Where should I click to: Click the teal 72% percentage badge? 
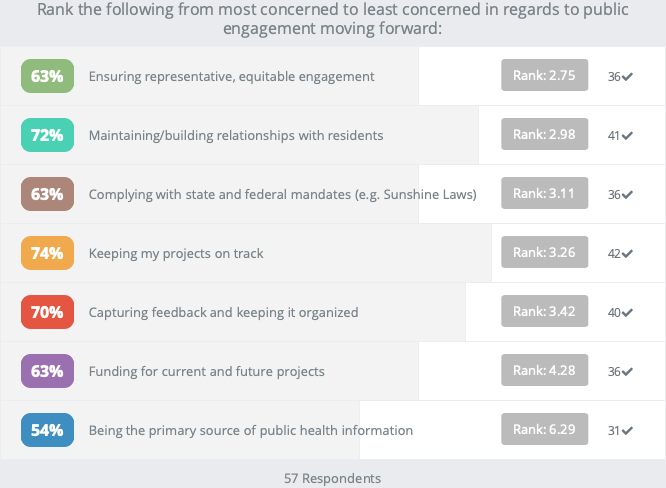(47, 135)
